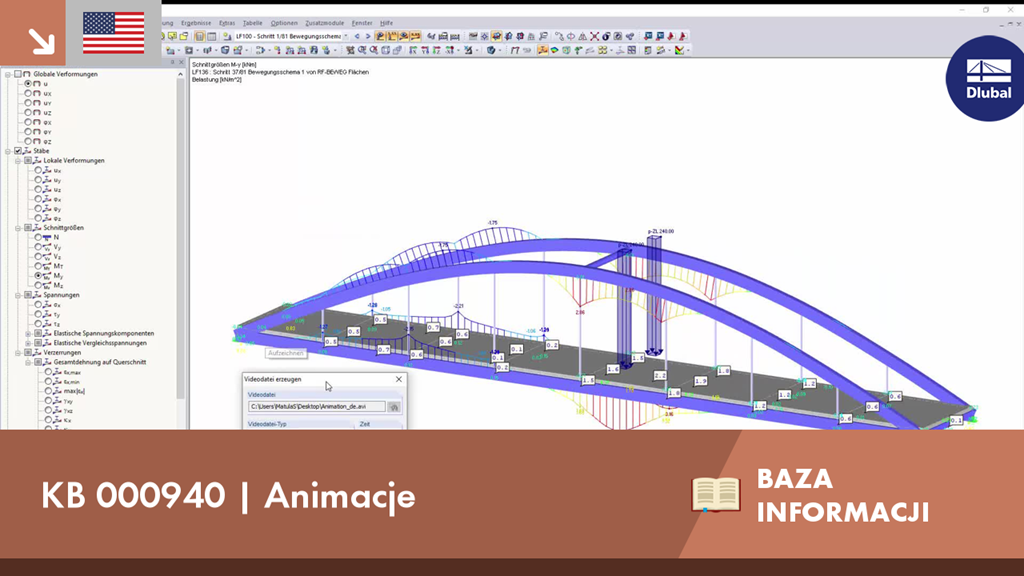Expand Elastische Spannungskomponenten node
The width and height of the screenshot is (1024, 576).
(28, 334)
